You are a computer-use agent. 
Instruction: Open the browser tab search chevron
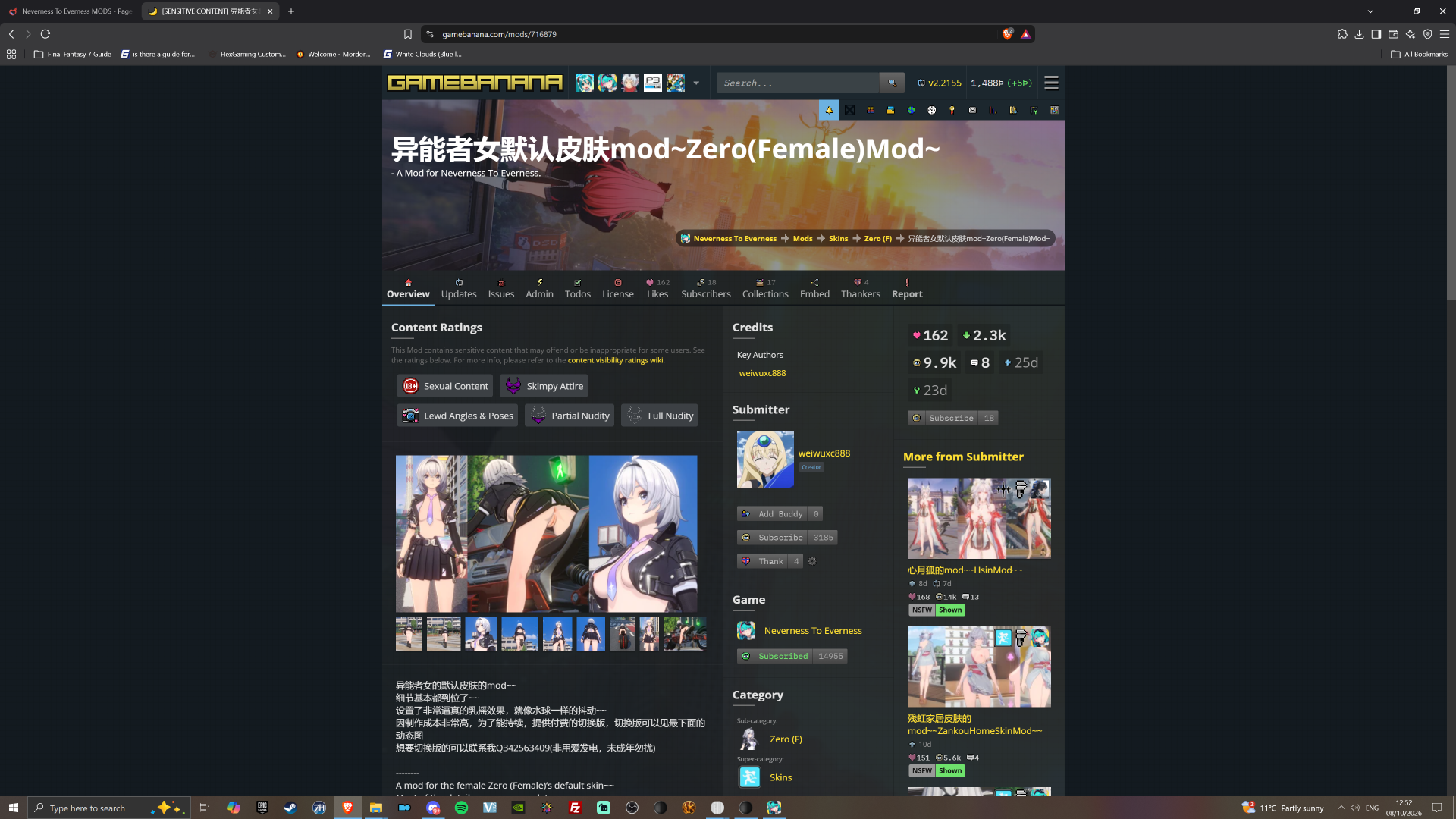(1370, 11)
